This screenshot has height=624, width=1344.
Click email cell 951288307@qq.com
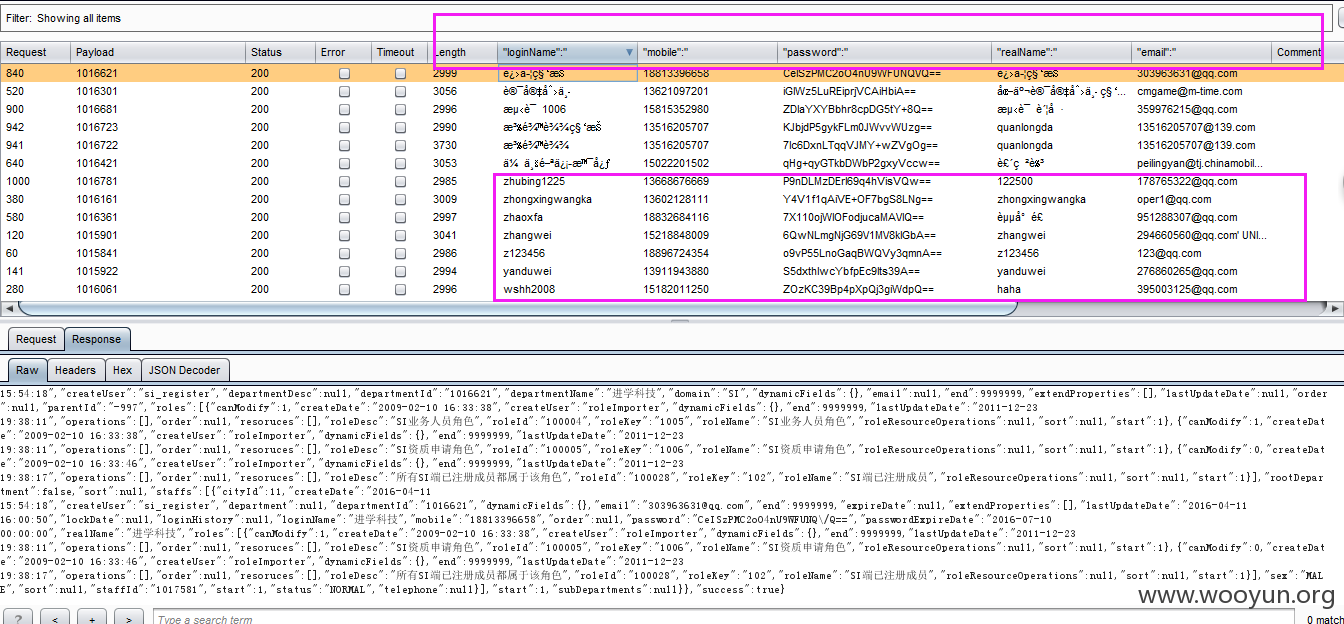point(1187,217)
